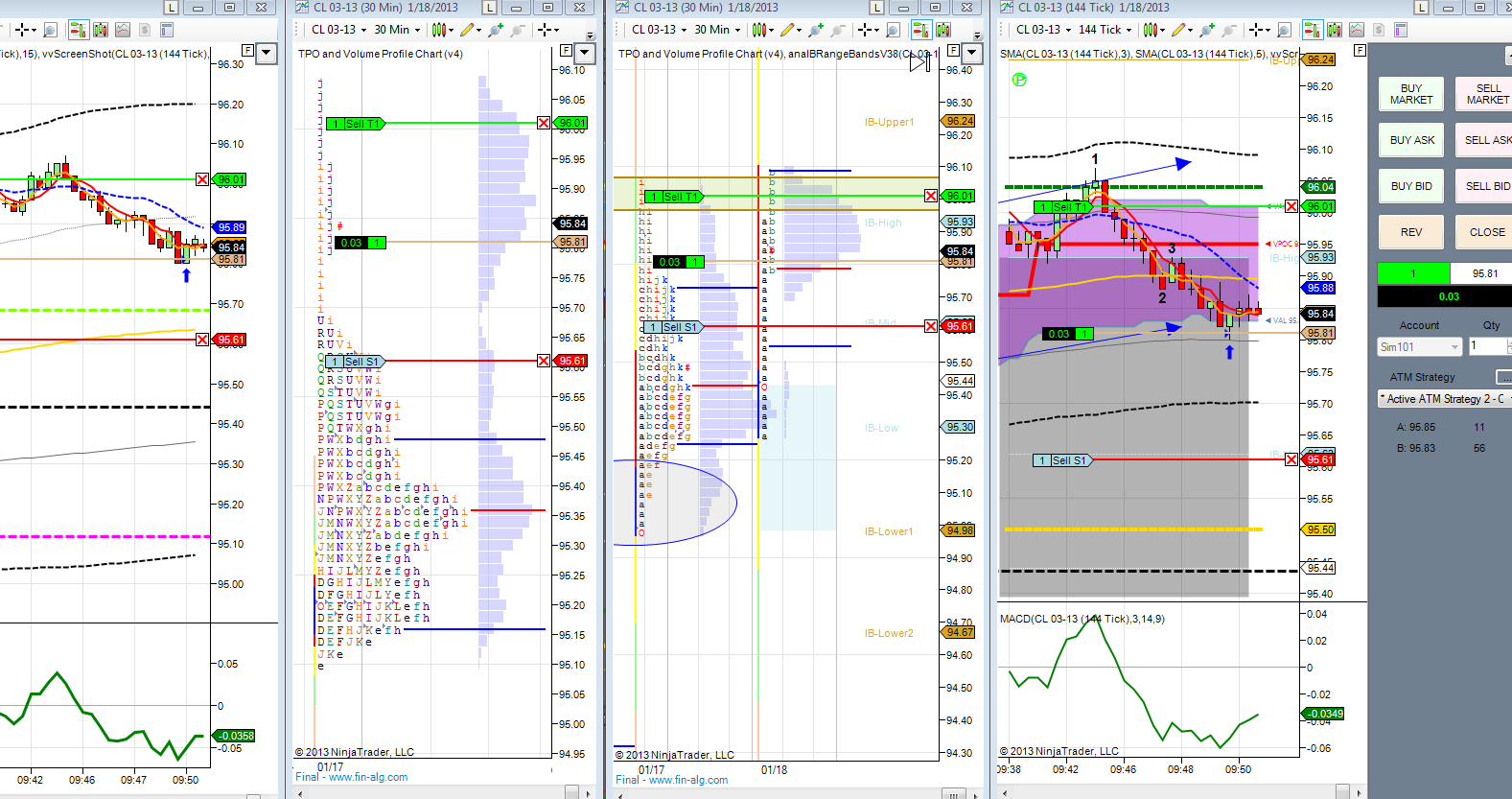Click Sell S1 order flag in first 30 Min chart
Viewport: 1512px width, 799px height.
(x=355, y=362)
